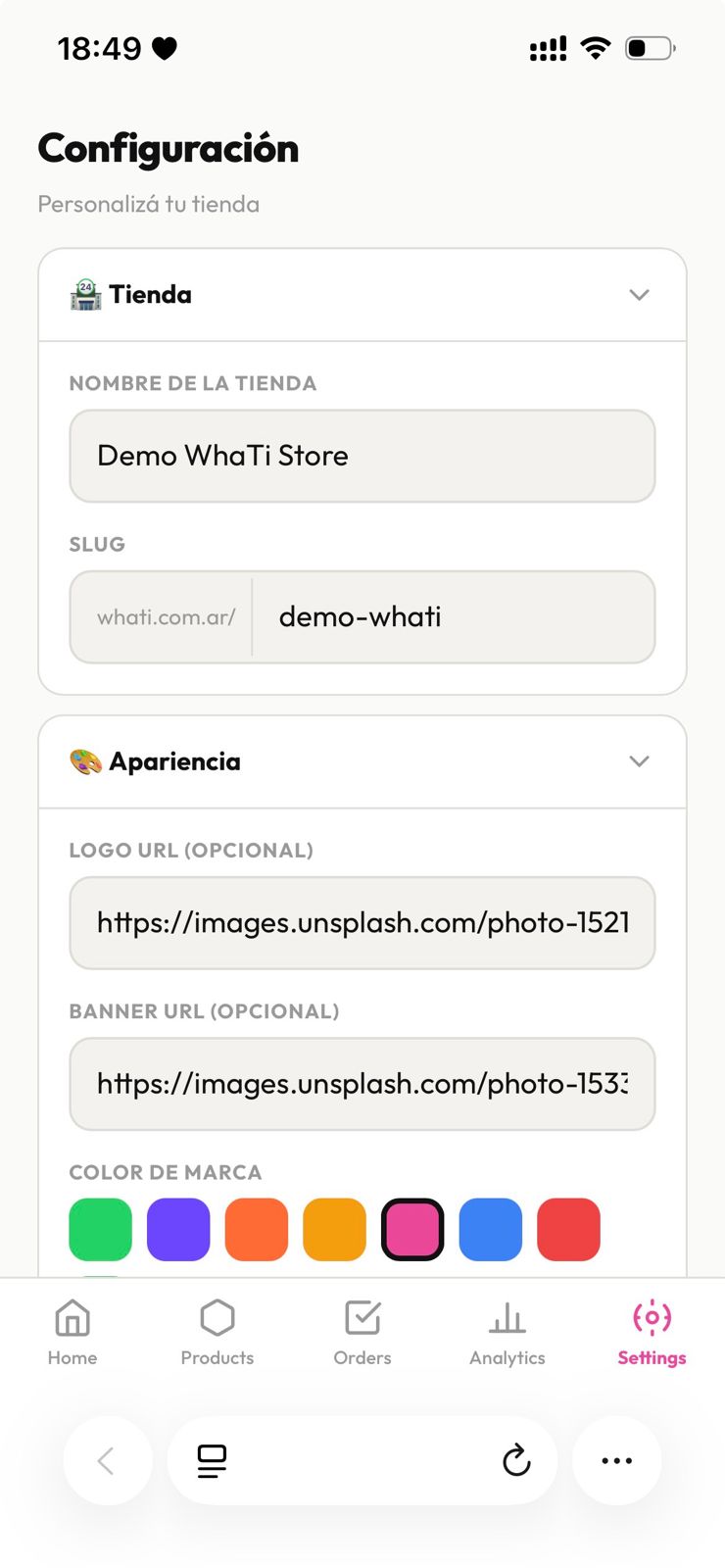
Task: Tap the Settings gear icon
Action: 652,1318
